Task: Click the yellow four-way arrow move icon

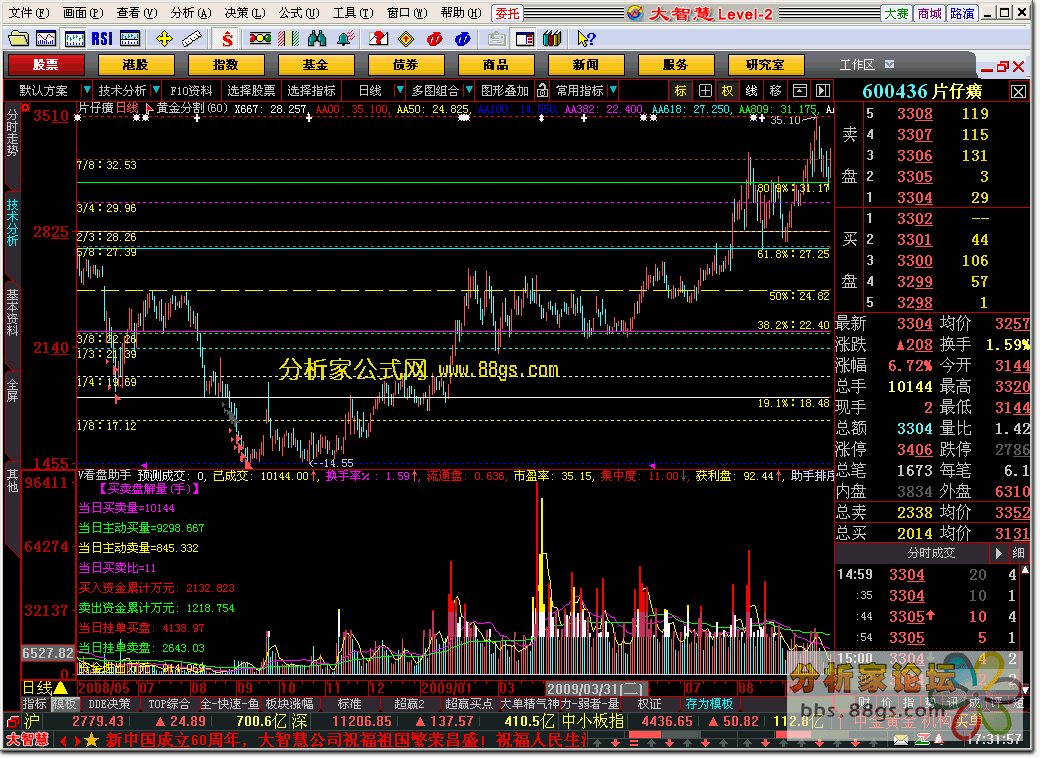Action: pos(164,39)
